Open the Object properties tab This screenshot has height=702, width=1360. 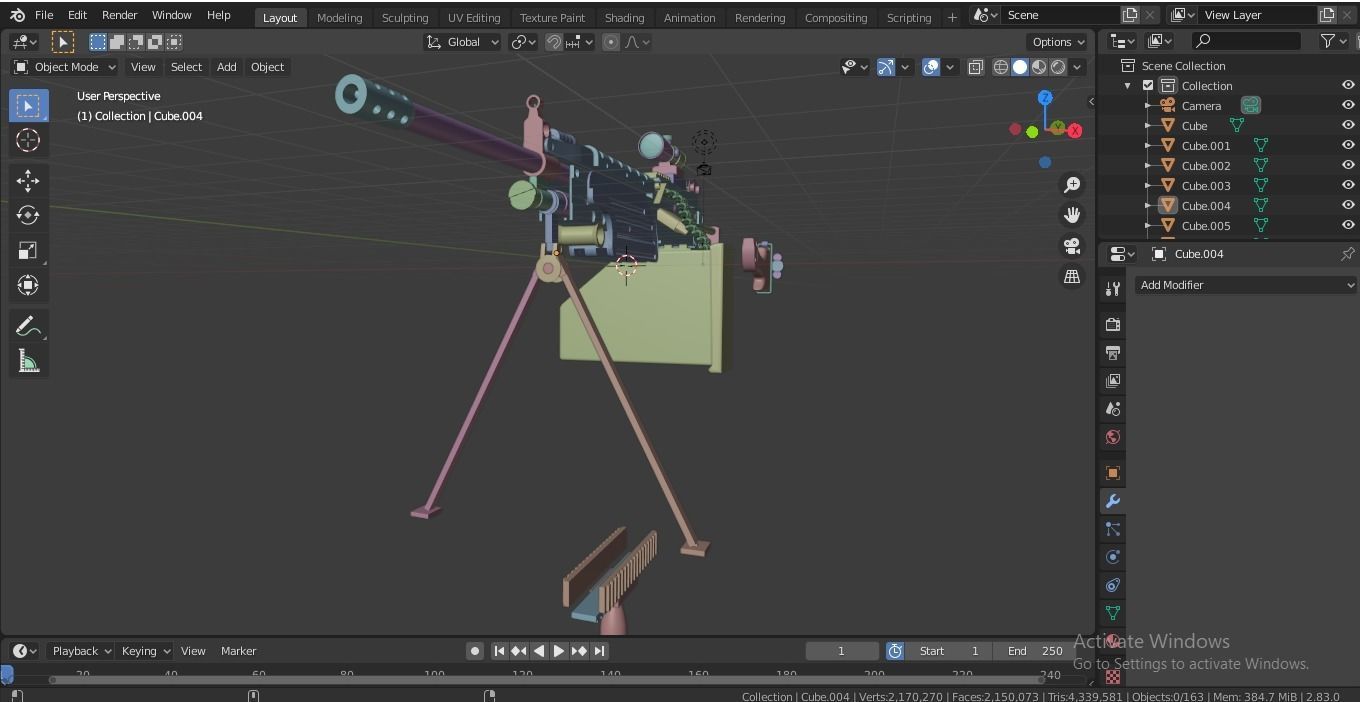pos(1112,472)
